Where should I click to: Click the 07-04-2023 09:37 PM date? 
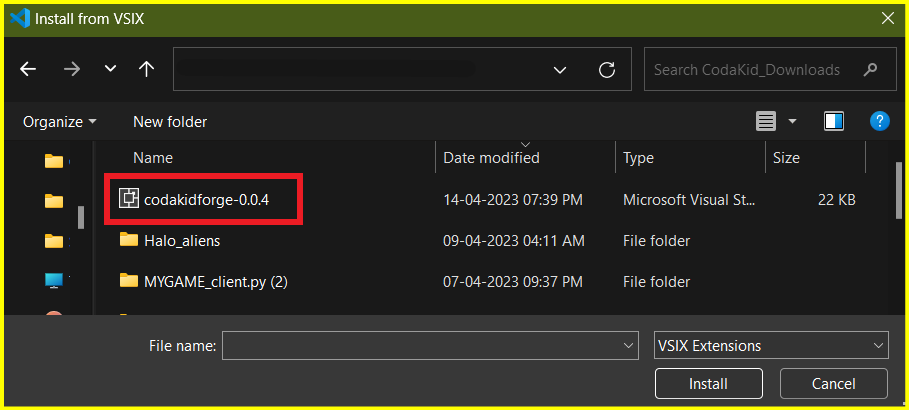click(512, 282)
